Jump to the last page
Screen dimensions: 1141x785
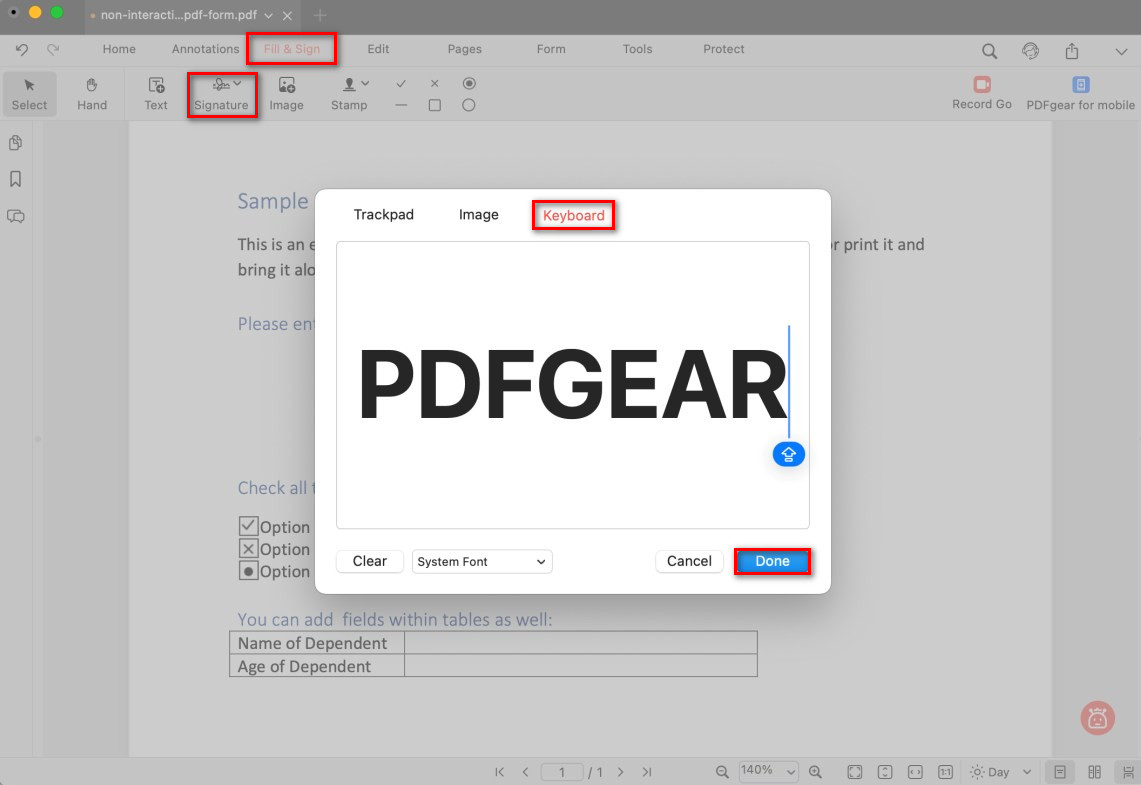(x=647, y=772)
